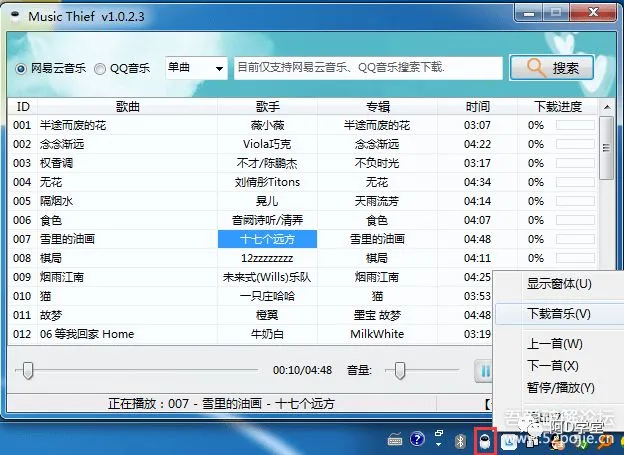
Task: Choose 上一首(W) from the tray menu
Action: click(x=555, y=344)
